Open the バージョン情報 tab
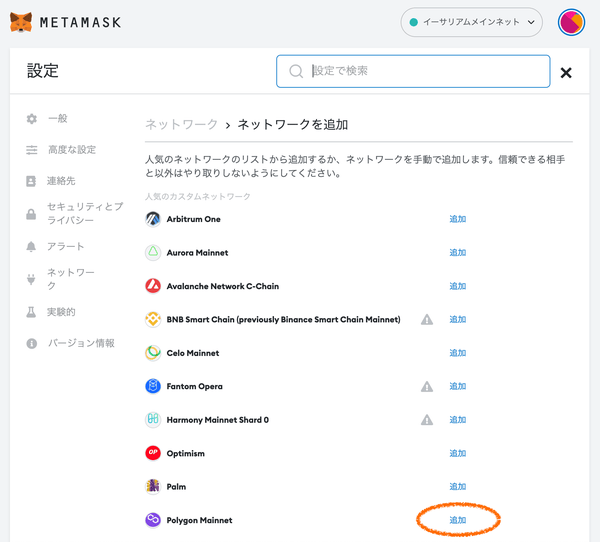 point(81,343)
